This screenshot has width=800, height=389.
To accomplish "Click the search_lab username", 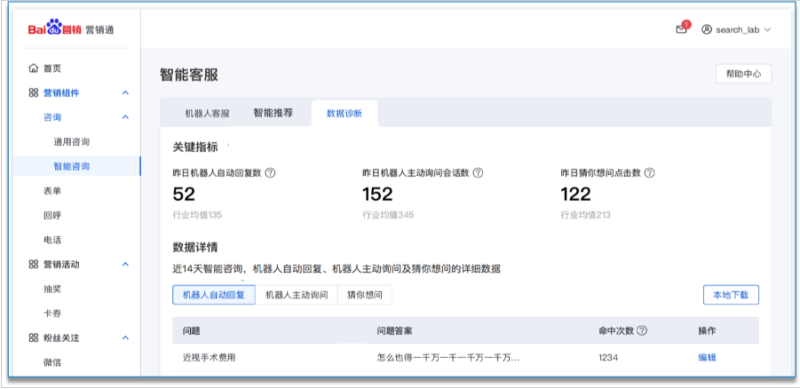I will click(737, 30).
